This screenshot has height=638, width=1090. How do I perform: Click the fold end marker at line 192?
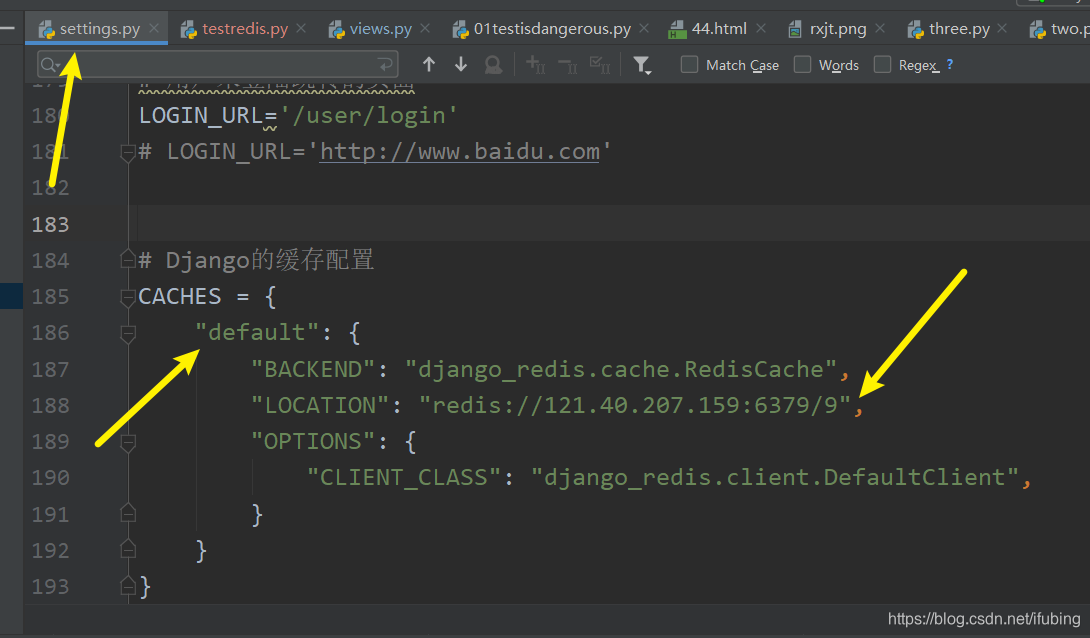coord(128,550)
